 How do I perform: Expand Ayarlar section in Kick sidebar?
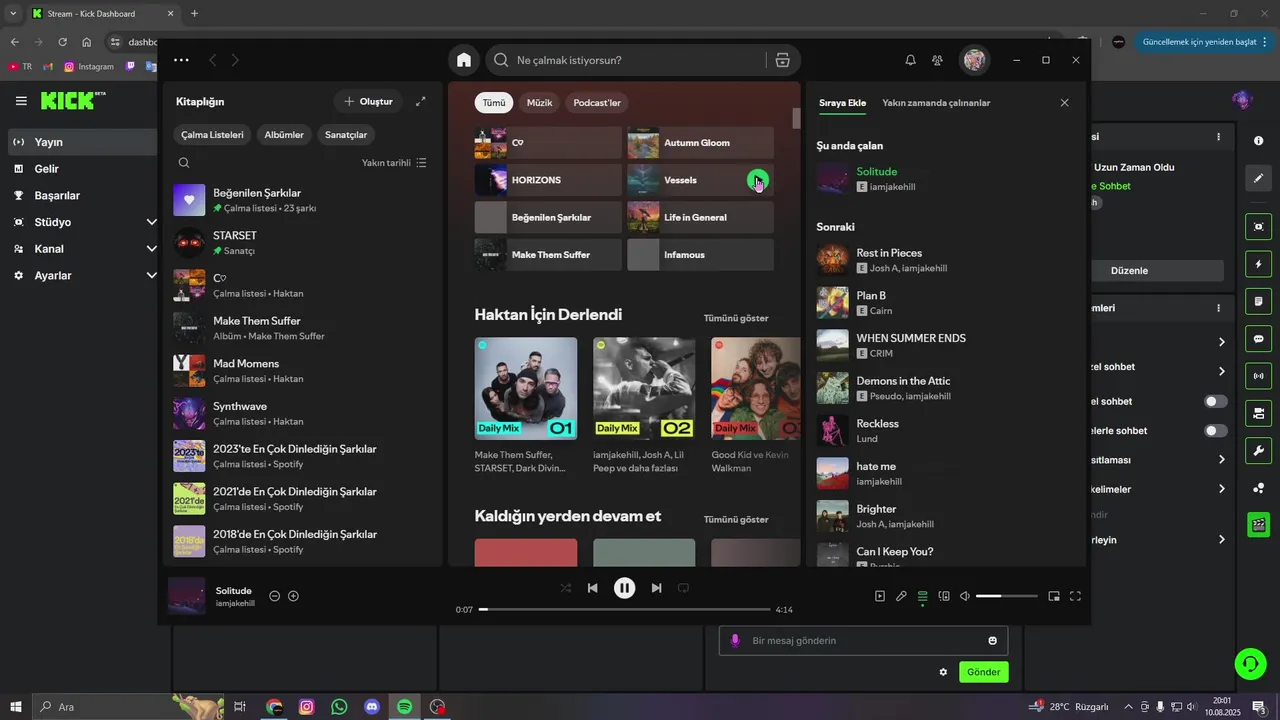[x=152, y=275]
